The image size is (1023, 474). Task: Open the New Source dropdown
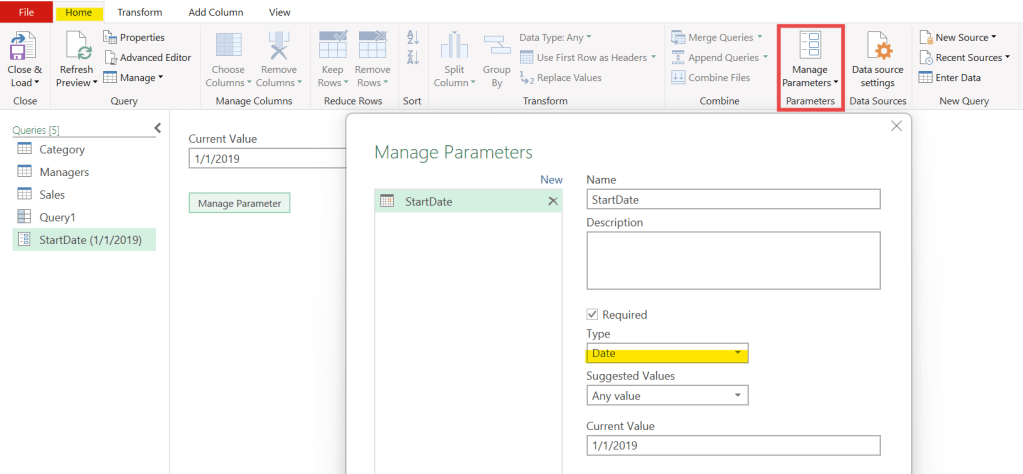964,37
